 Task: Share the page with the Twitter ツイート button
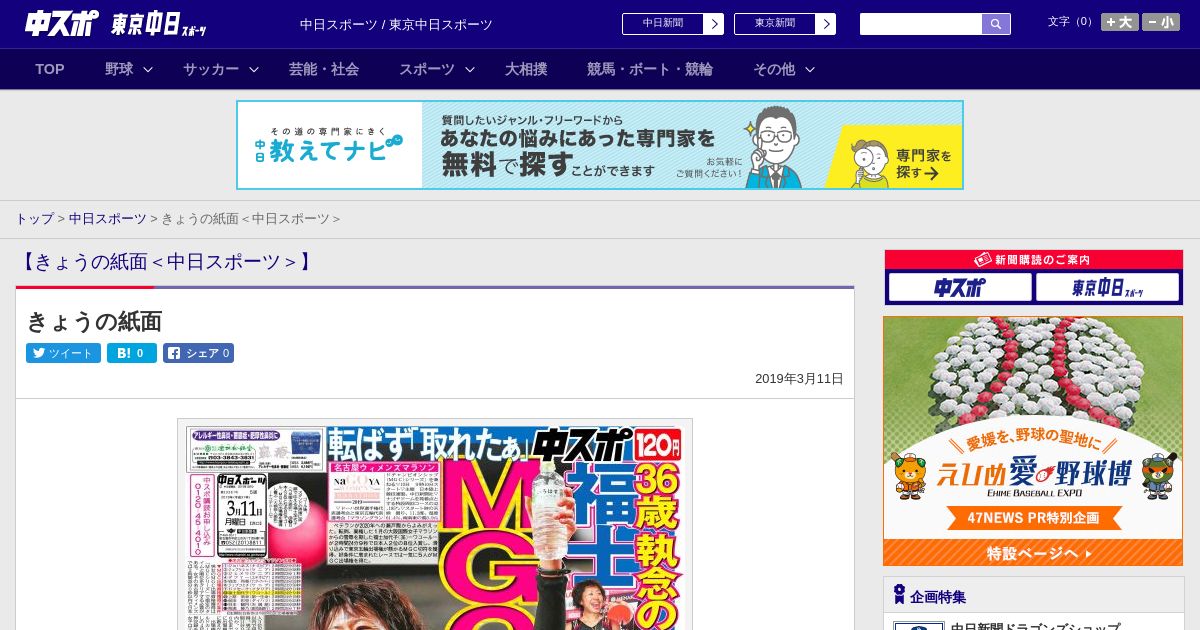[63, 353]
